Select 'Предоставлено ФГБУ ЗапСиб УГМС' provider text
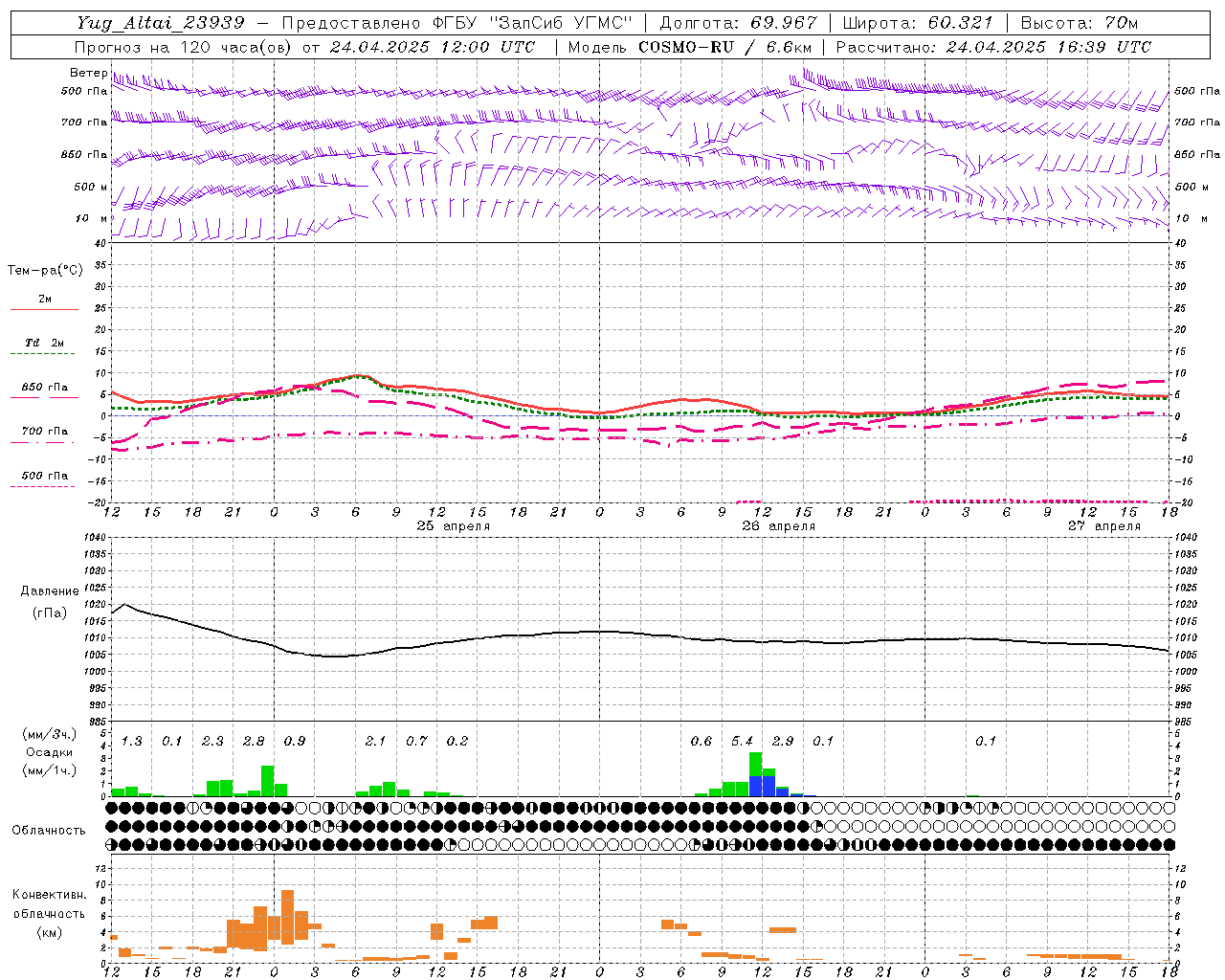1225x980 pixels. click(457, 23)
